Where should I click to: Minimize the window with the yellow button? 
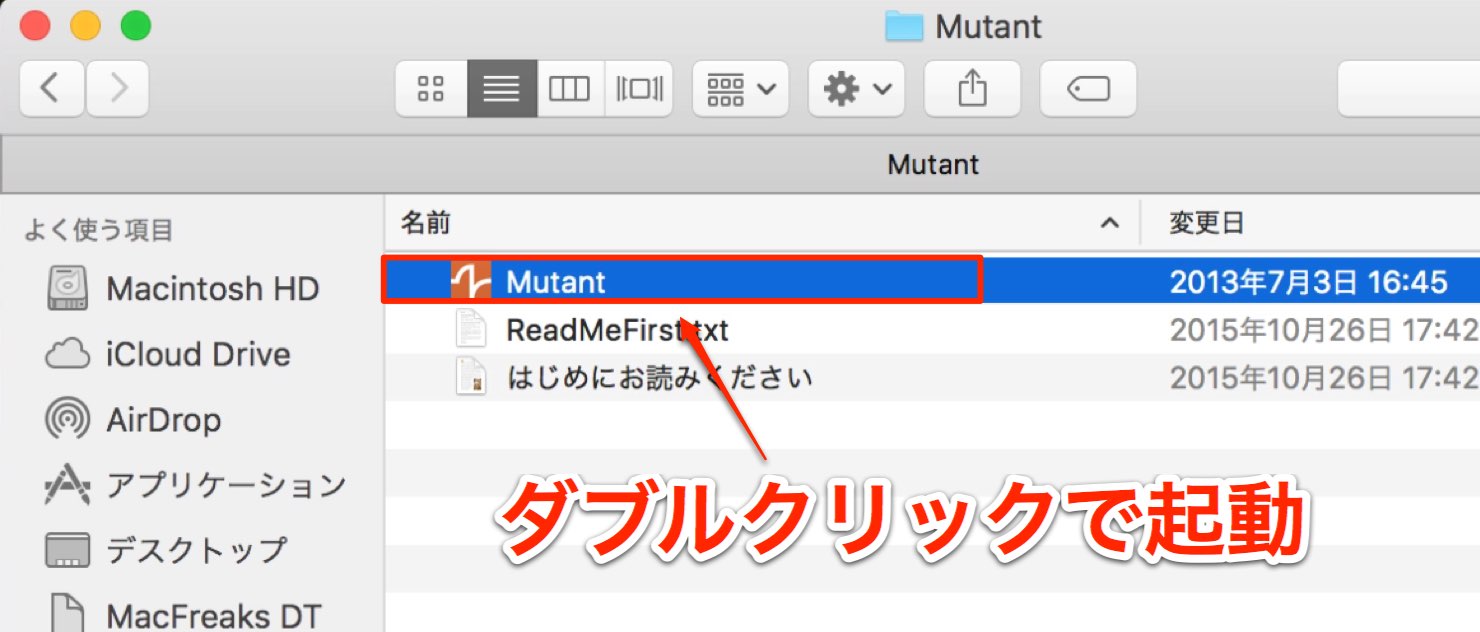[86, 26]
